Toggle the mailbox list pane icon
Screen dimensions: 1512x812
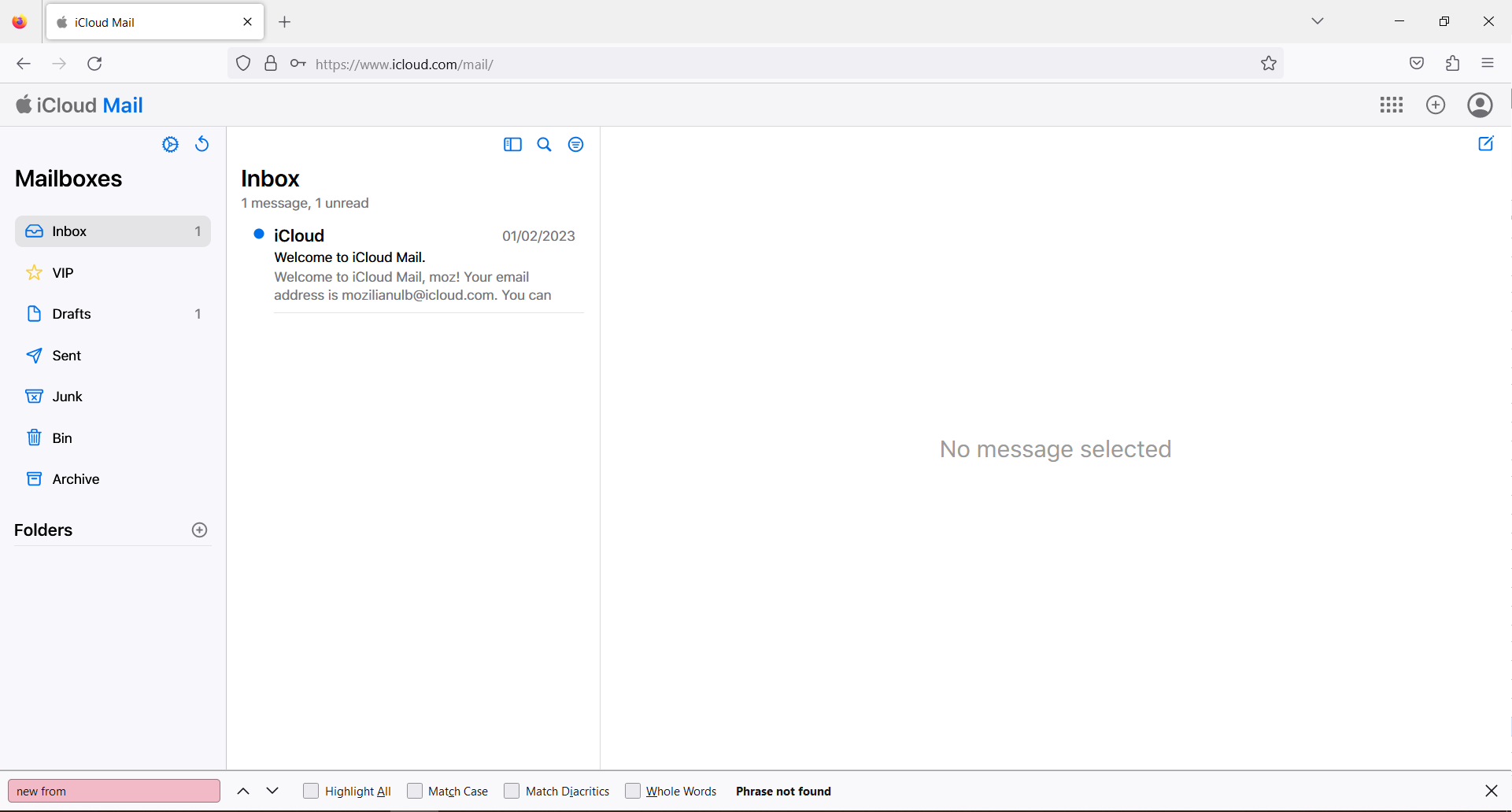coord(512,145)
